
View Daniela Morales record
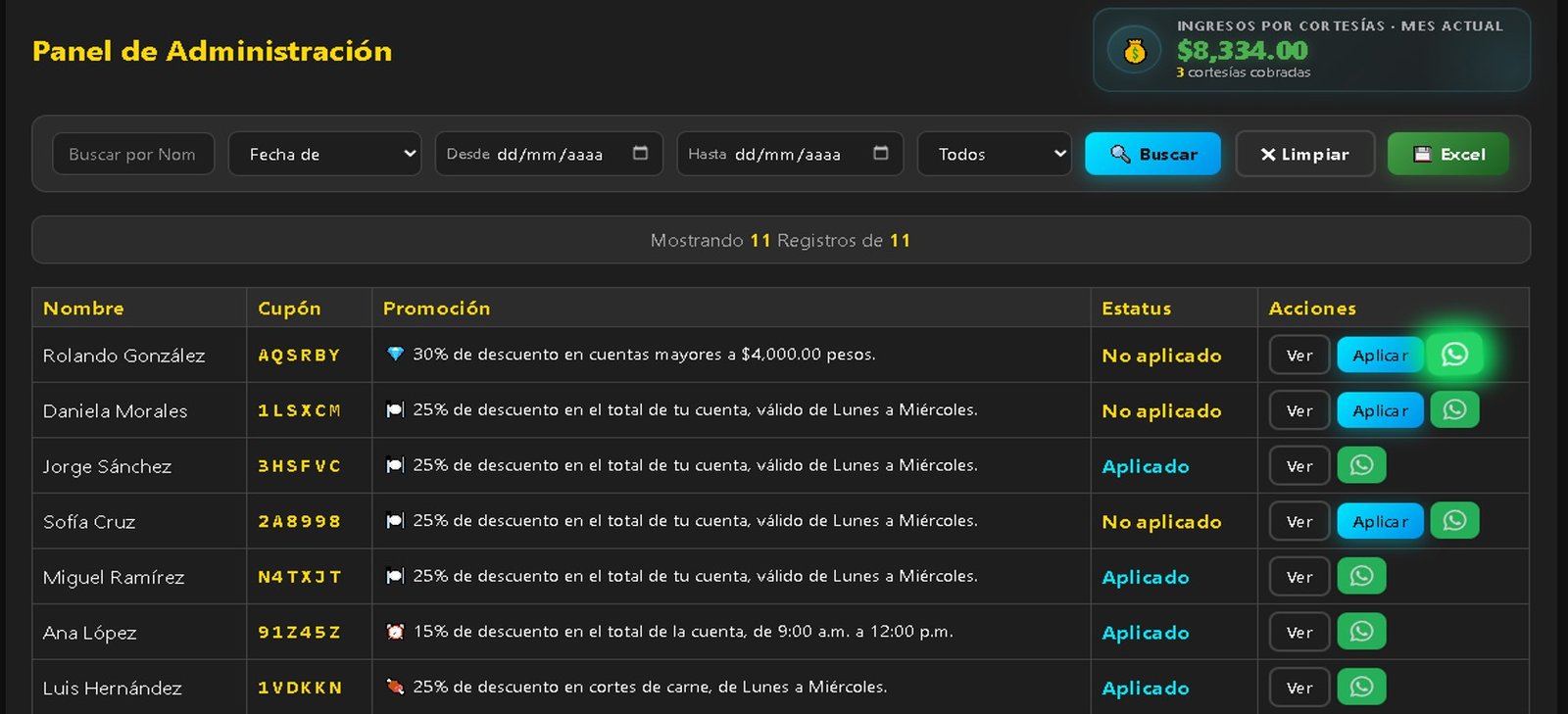[1299, 410]
